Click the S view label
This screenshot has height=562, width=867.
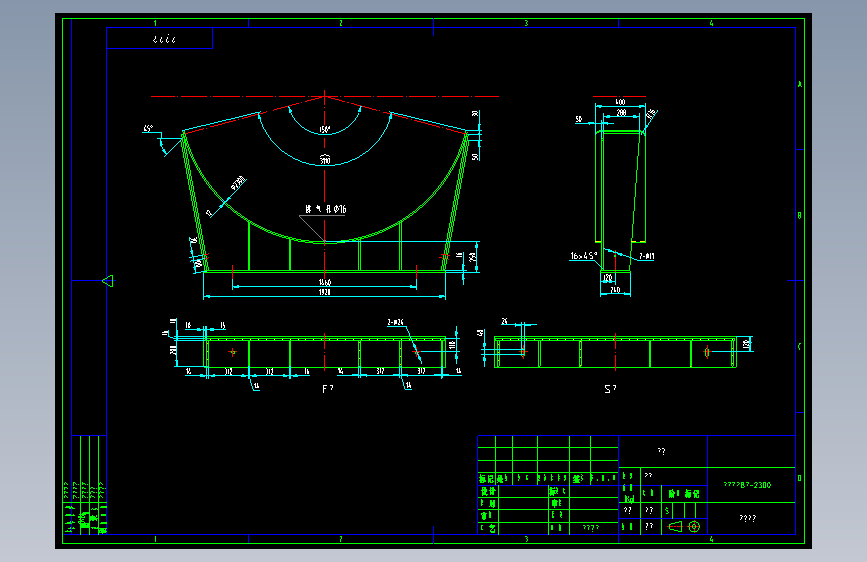pyautogui.click(x=610, y=389)
